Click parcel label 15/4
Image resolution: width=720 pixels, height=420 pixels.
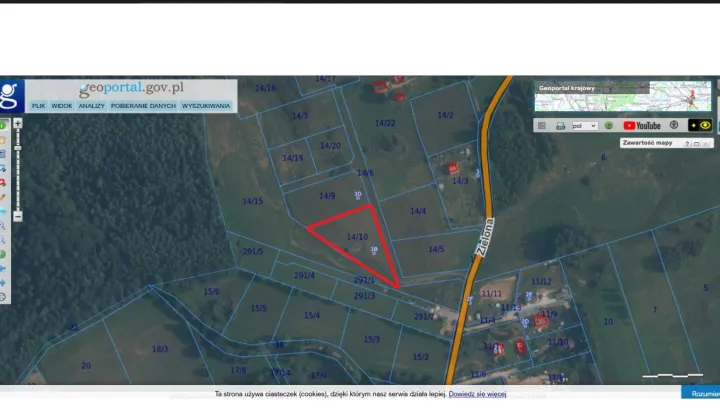[312, 315]
